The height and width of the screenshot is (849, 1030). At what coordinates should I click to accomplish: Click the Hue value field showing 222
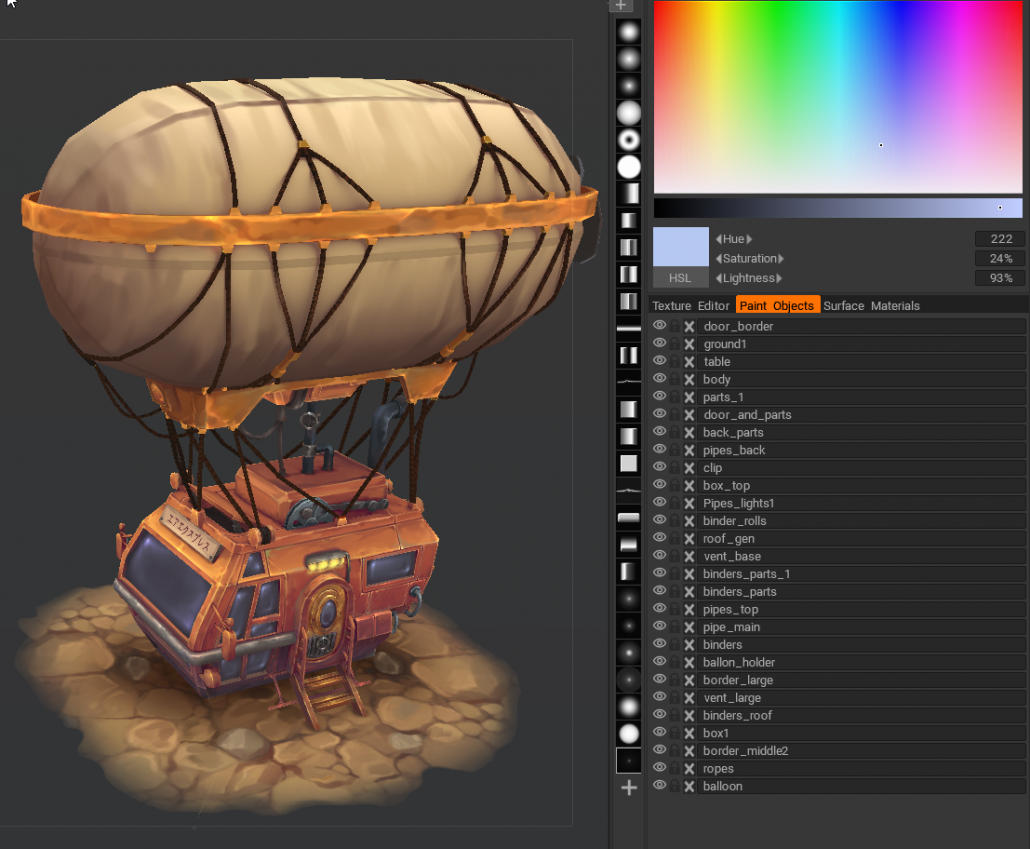pyautogui.click(x=999, y=238)
